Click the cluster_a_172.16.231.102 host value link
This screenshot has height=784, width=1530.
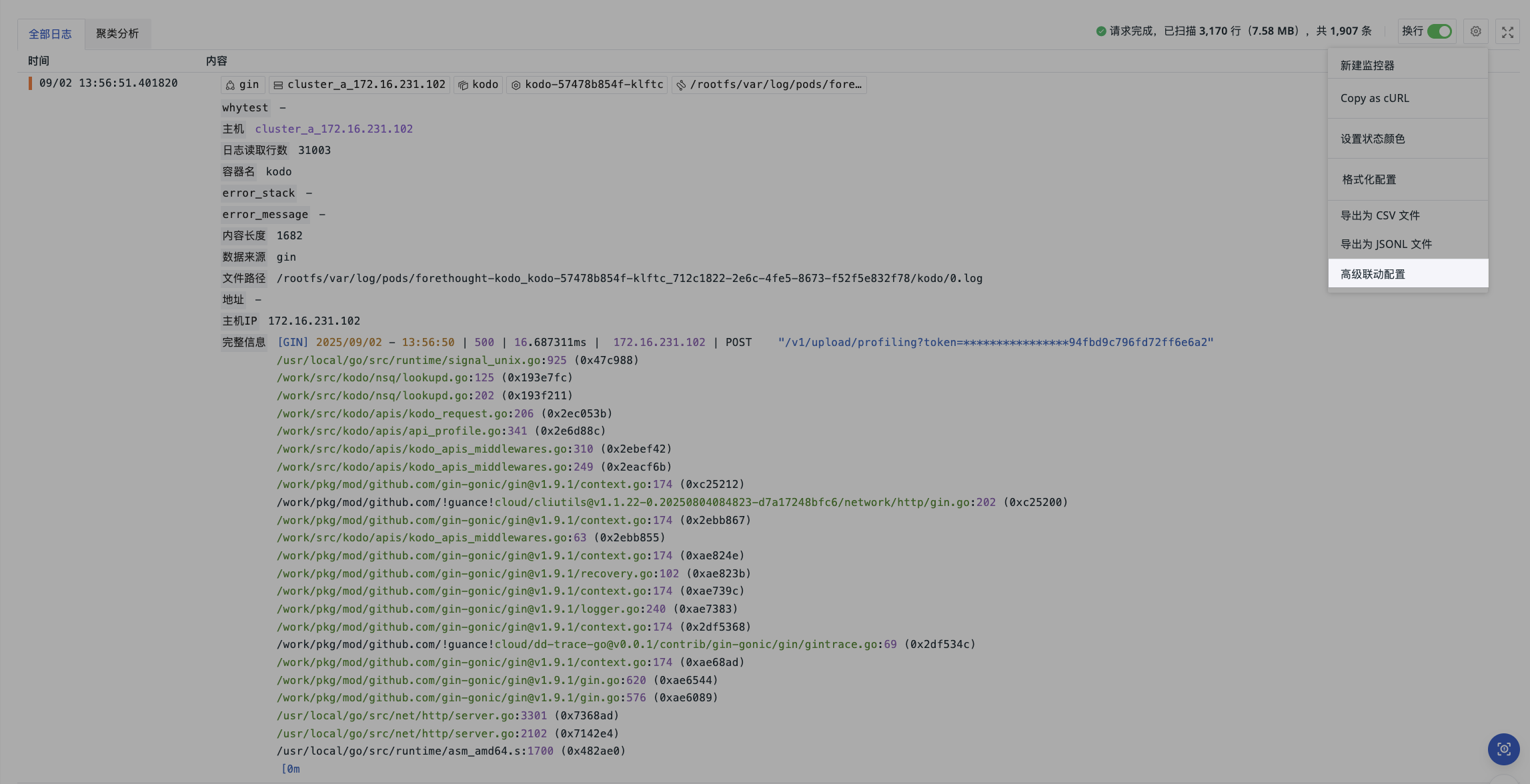coord(333,129)
